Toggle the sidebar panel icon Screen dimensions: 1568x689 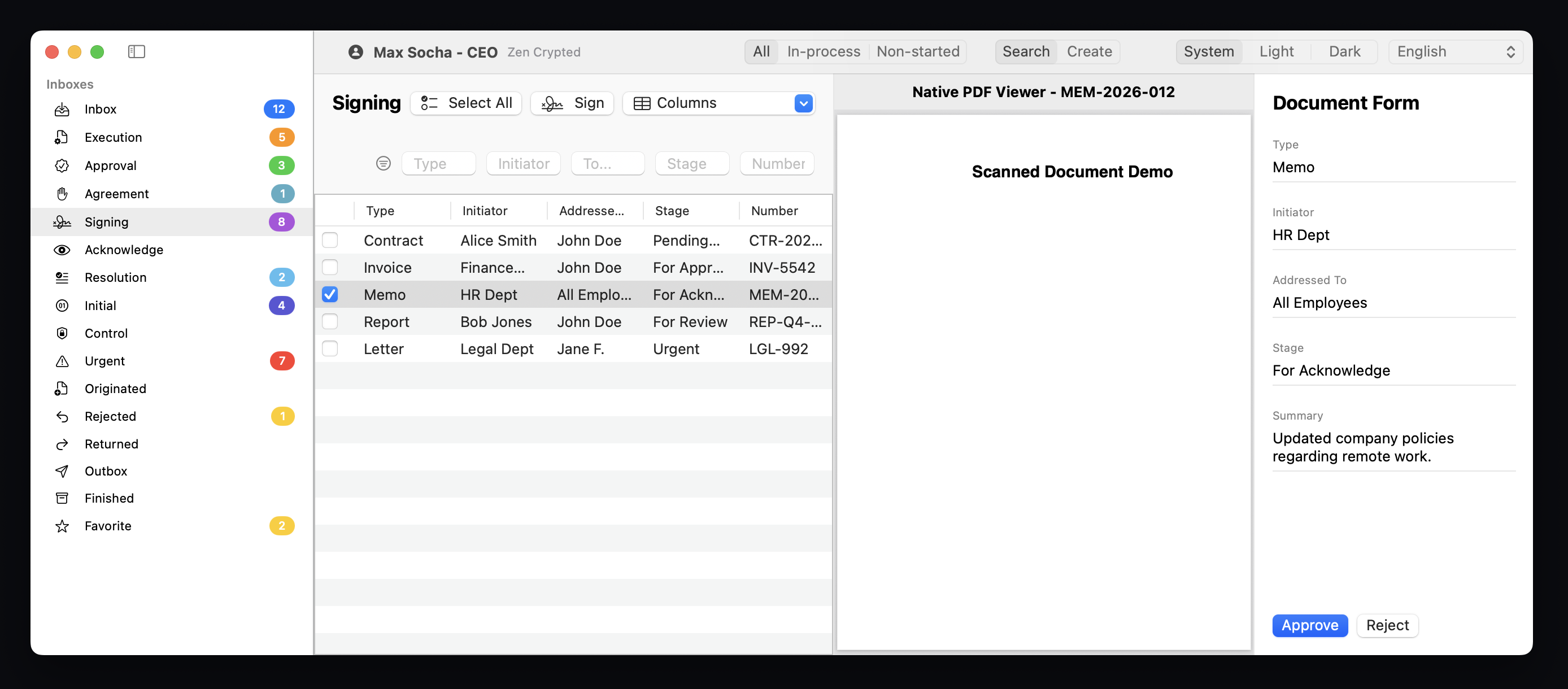[136, 52]
